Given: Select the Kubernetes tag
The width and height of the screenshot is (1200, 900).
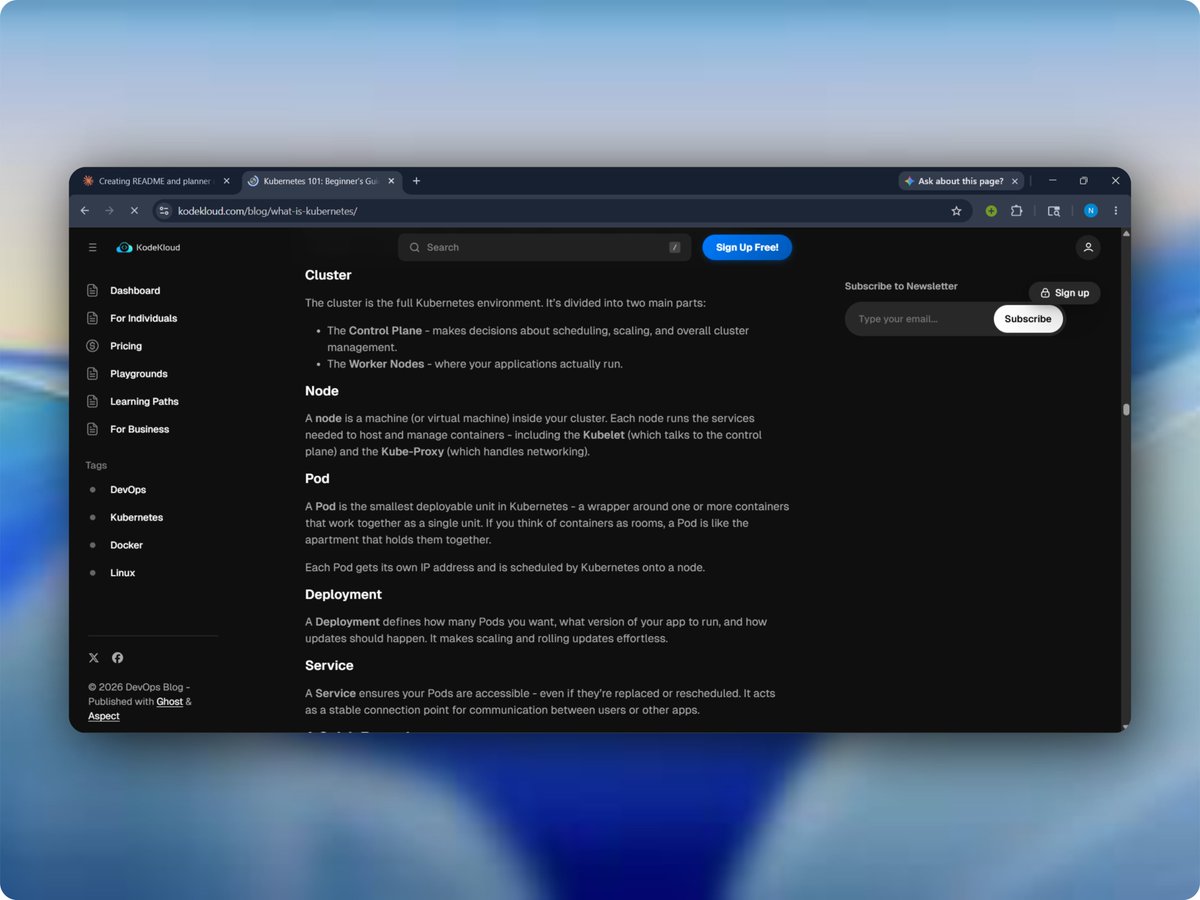Looking at the screenshot, I should tap(137, 517).
